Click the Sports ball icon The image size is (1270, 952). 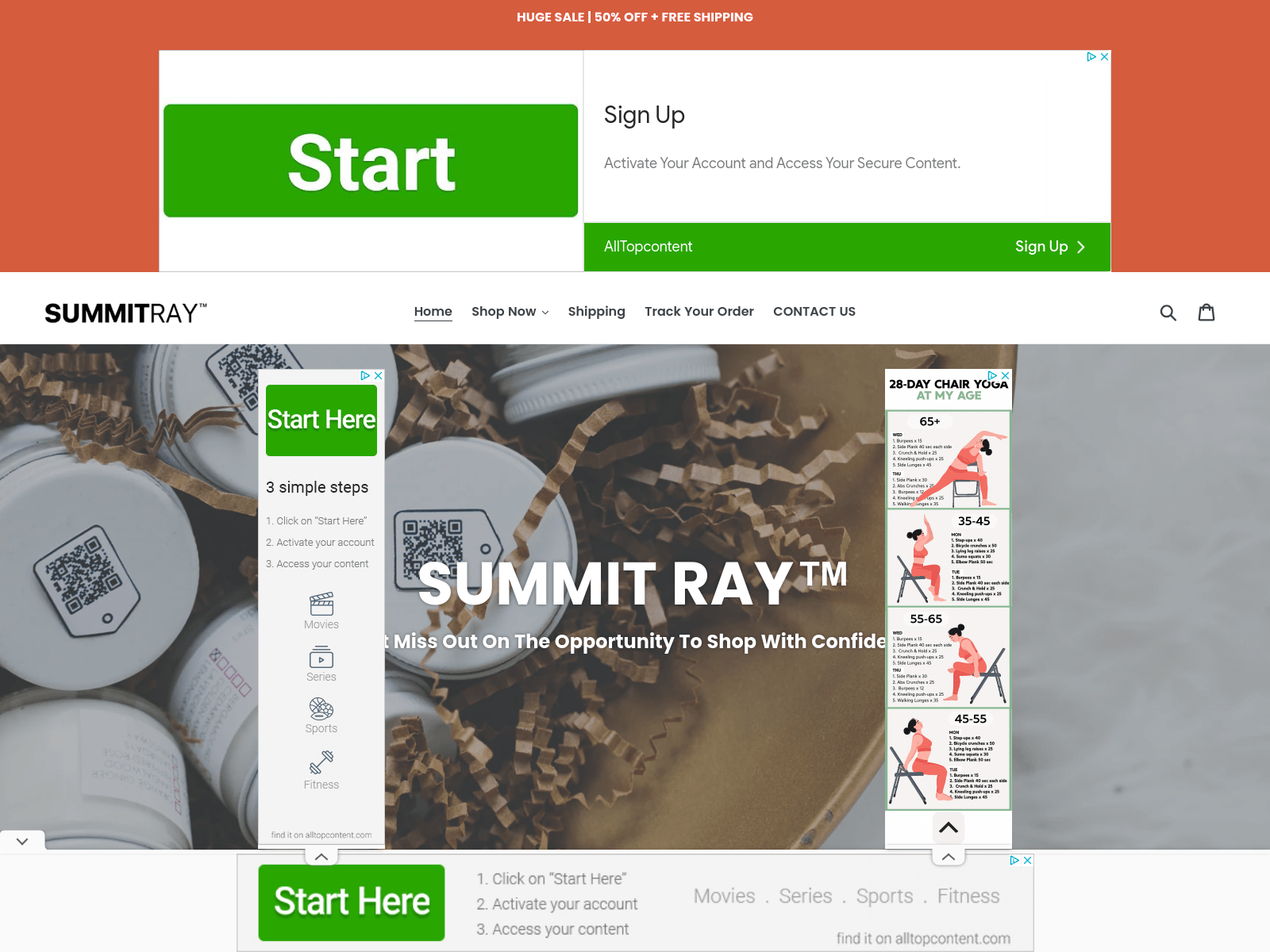click(x=321, y=708)
